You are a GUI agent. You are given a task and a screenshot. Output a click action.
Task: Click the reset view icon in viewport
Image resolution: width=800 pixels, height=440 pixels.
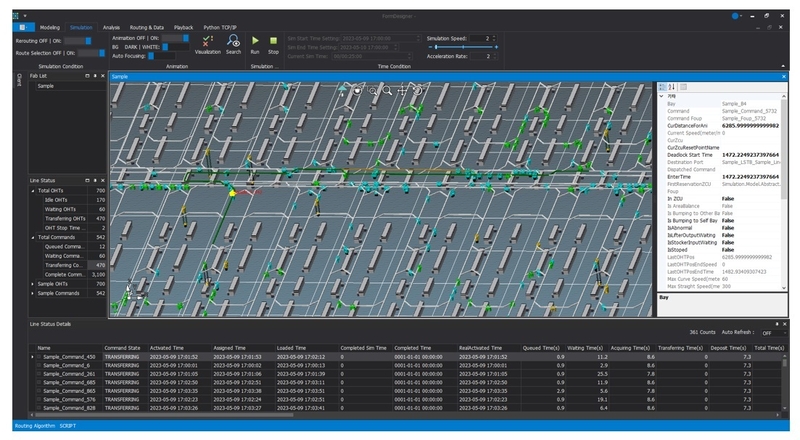(x=417, y=91)
